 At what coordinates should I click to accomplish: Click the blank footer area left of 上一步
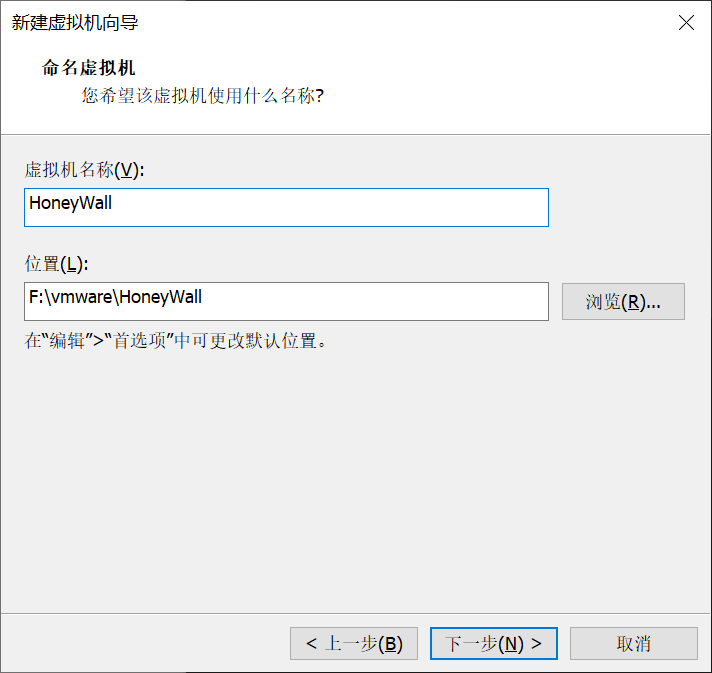click(x=145, y=643)
